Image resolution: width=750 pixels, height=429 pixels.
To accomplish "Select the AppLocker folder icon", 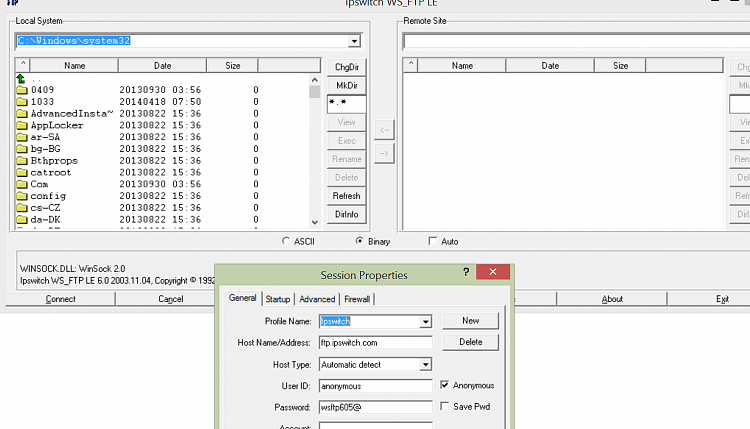I will [22, 125].
